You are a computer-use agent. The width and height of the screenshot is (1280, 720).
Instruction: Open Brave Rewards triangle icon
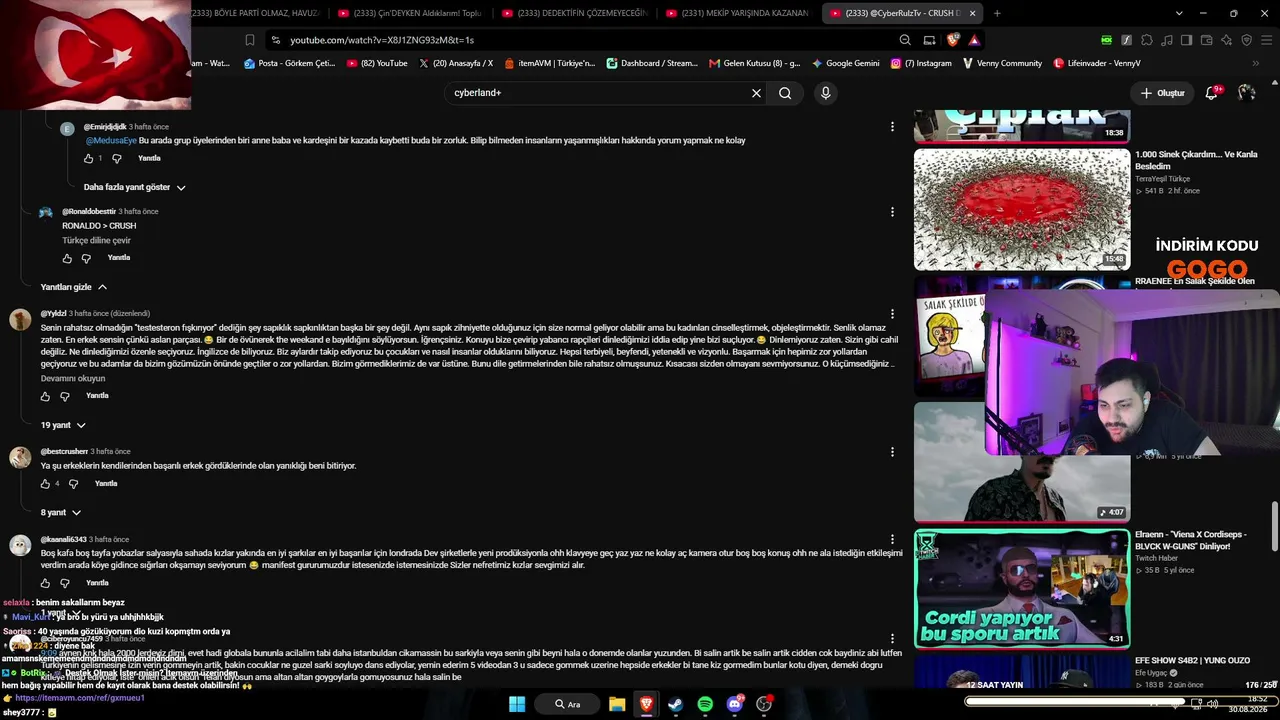973,40
